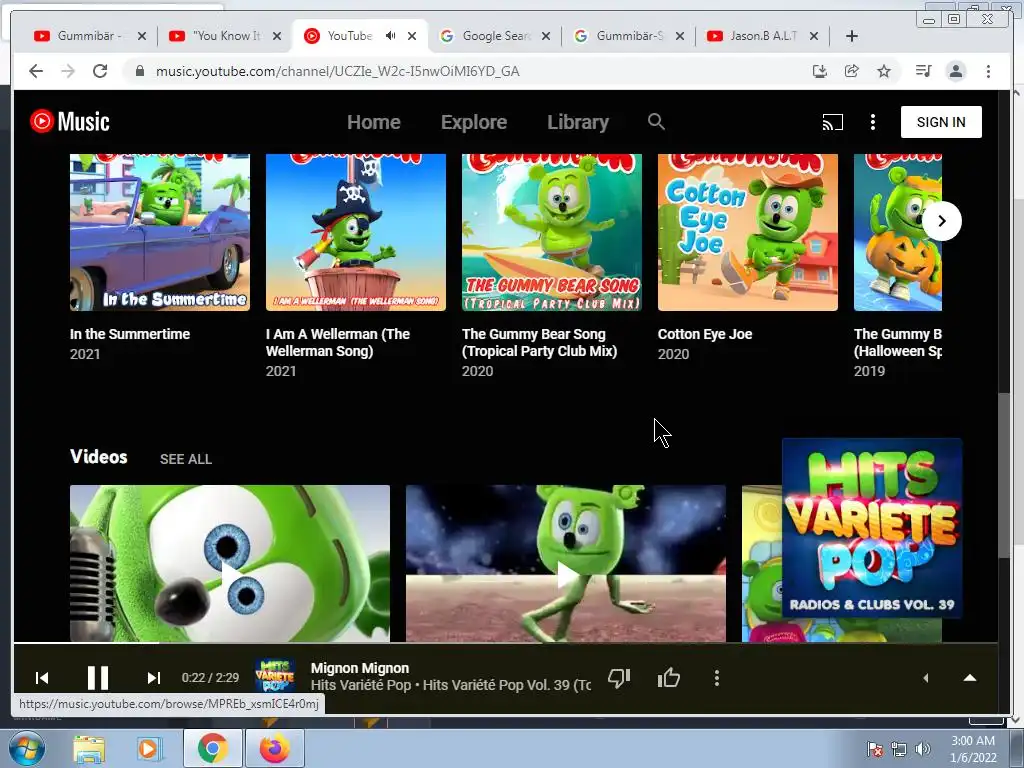This screenshot has width=1024, height=768.
Task: Dislike the current song Mignon Mignon
Action: click(x=618, y=678)
